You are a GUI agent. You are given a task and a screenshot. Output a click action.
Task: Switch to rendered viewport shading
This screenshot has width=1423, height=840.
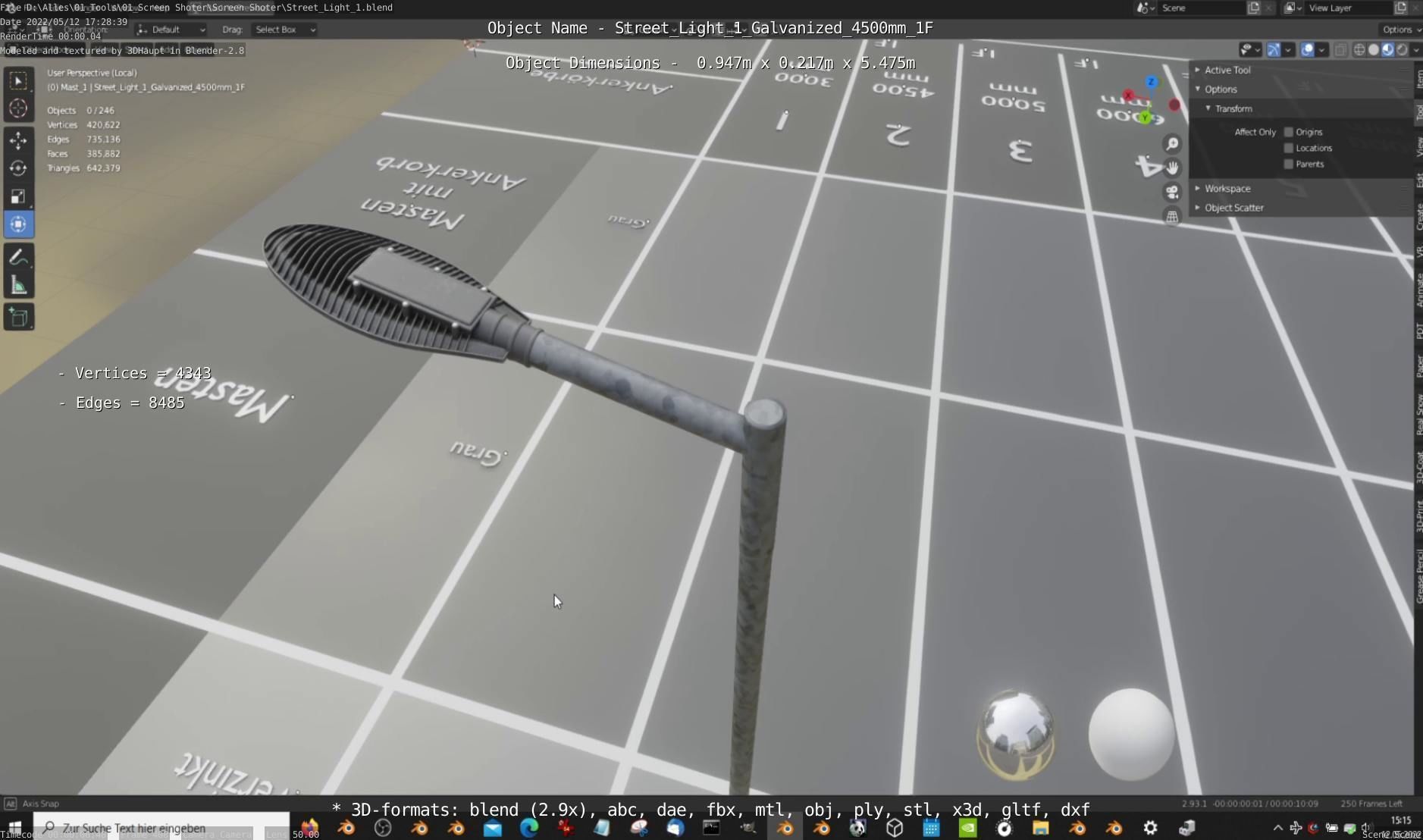1402,50
